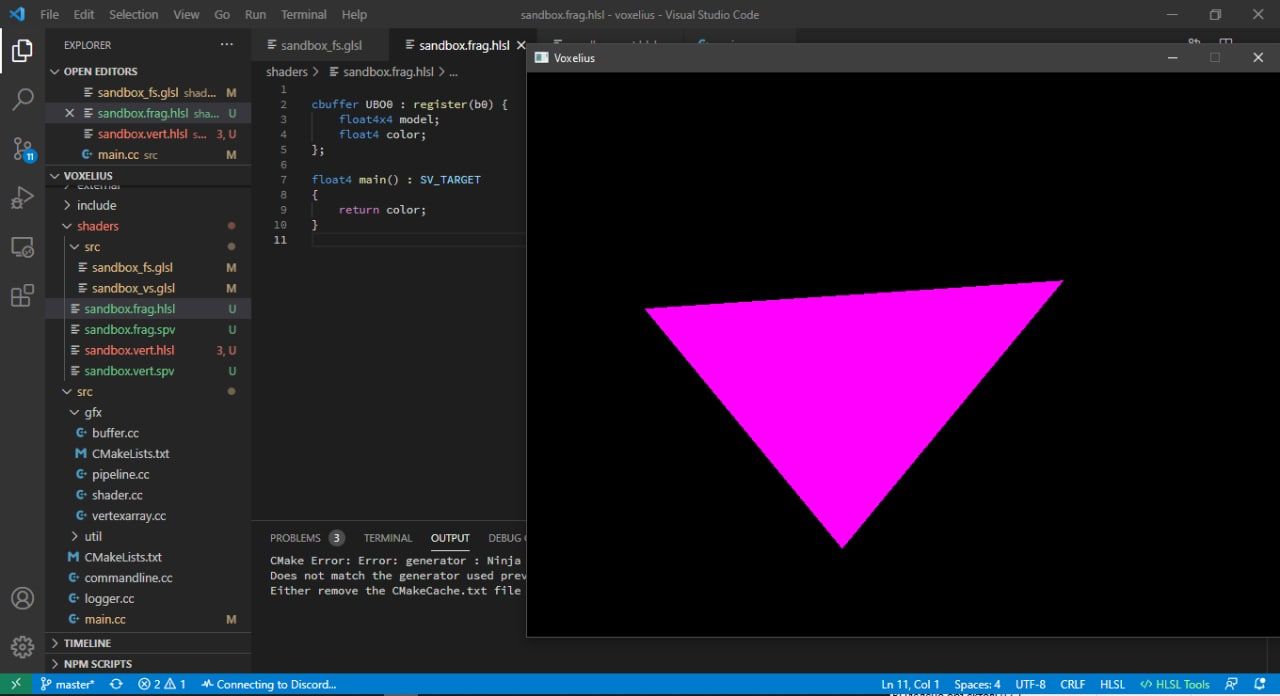Open the Selection menu

point(133,14)
